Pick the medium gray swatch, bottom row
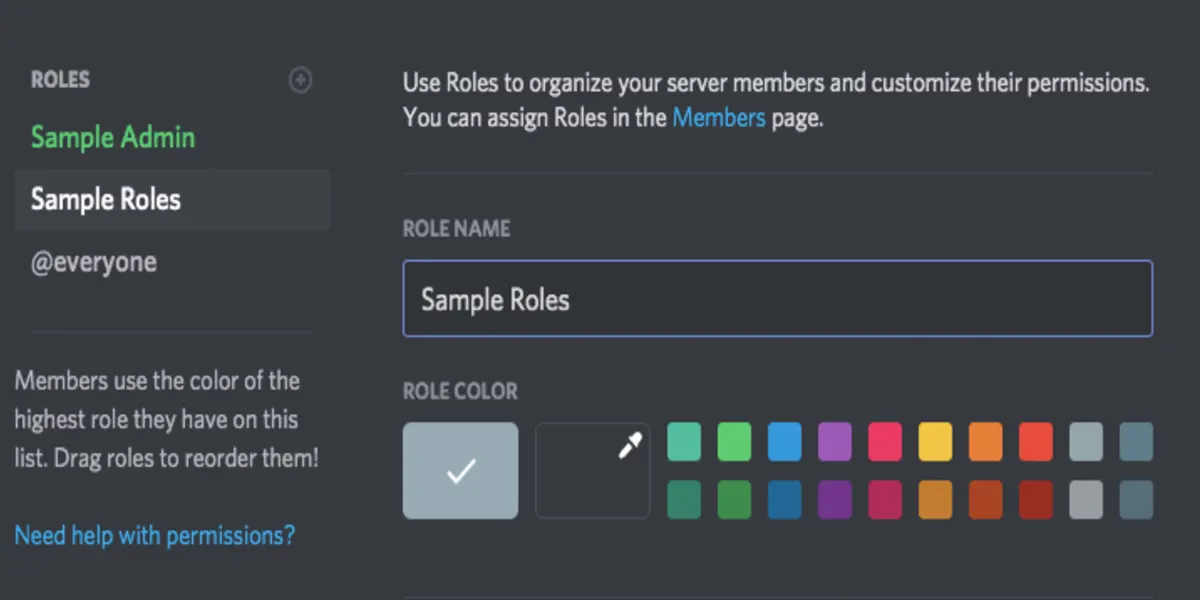This screenshot has height=600, width=1200. tap(1086, 500)
